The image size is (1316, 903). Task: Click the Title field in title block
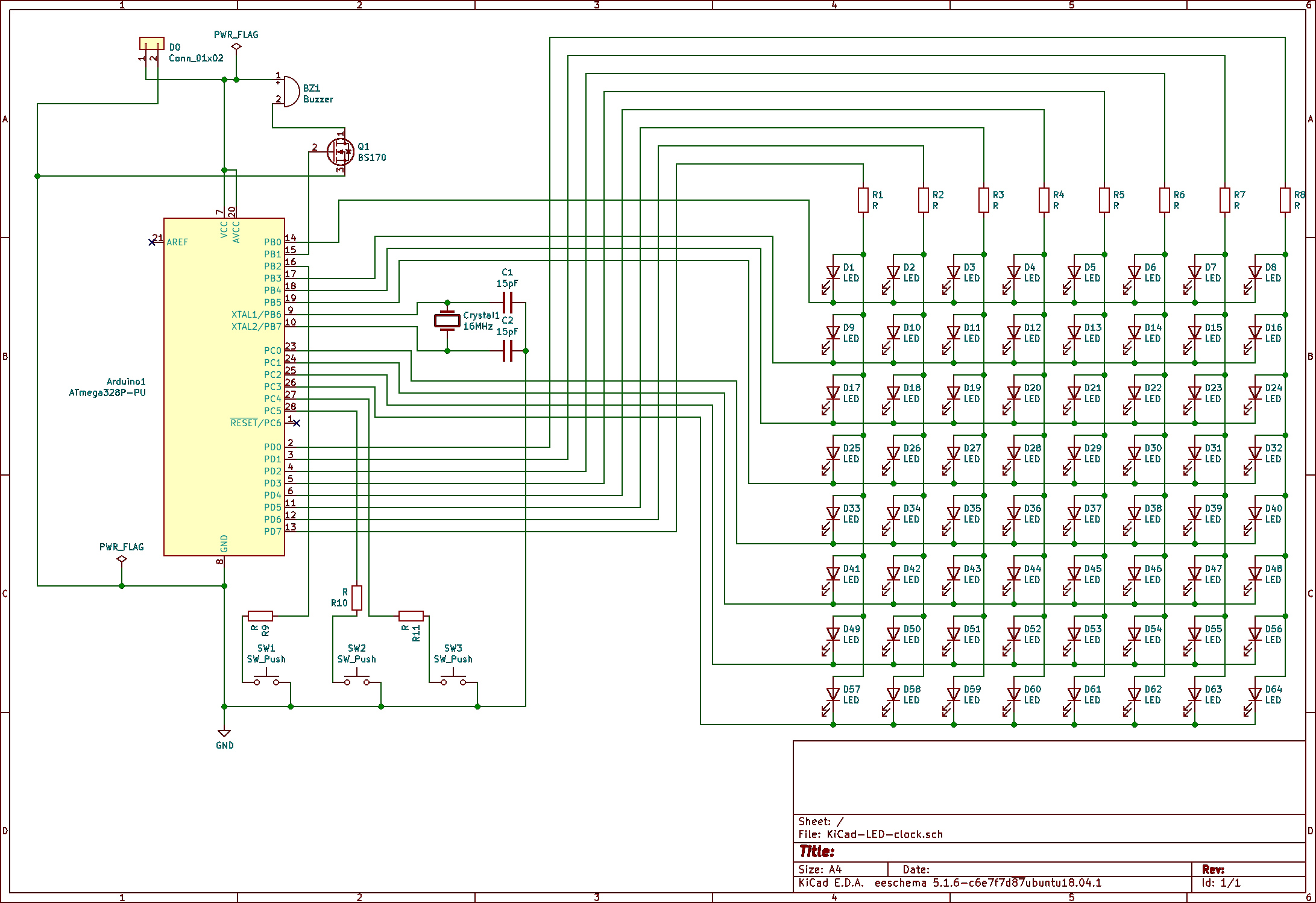tap(817, 851)
